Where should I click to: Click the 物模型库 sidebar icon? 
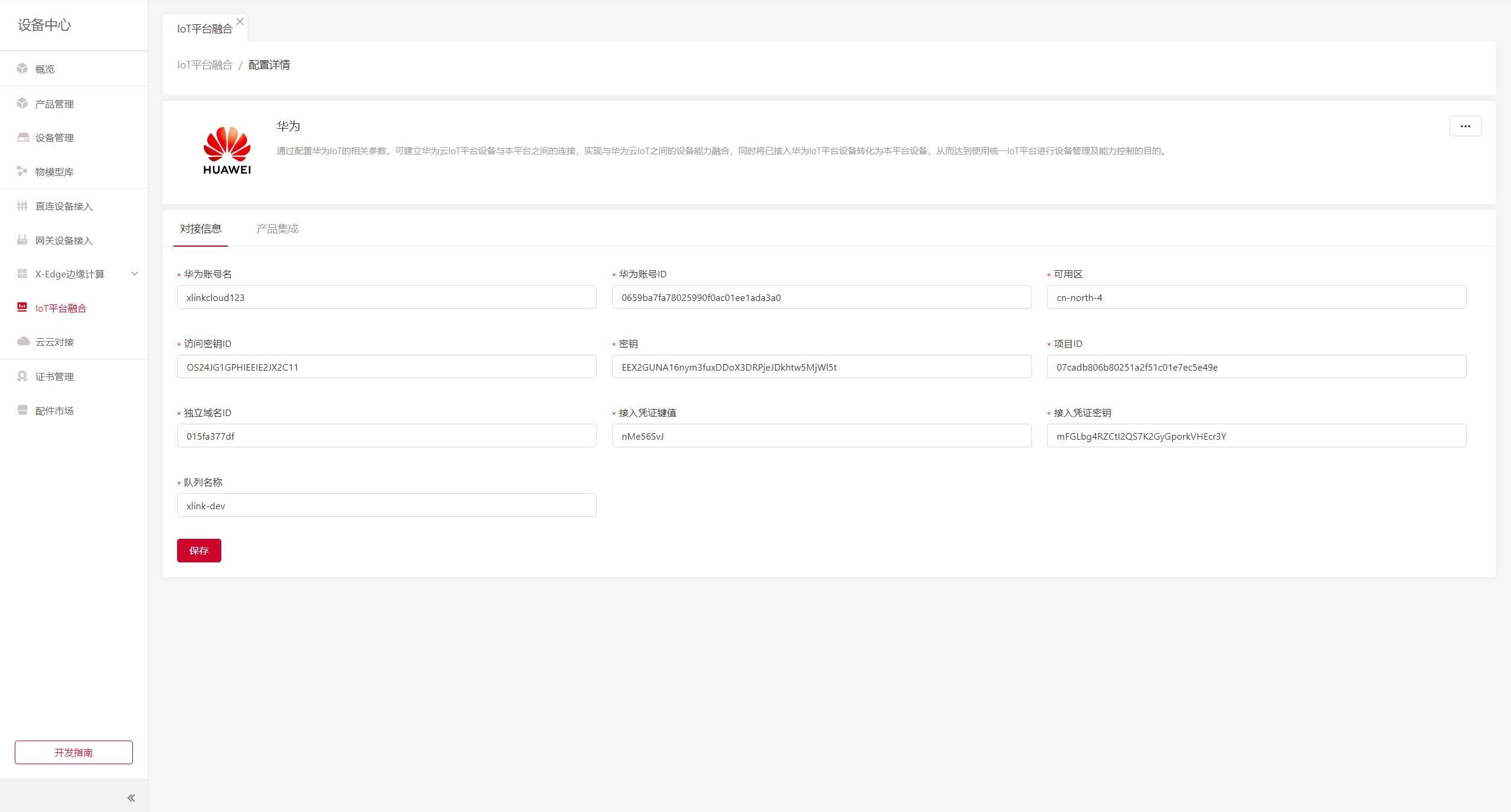point(22,171)
